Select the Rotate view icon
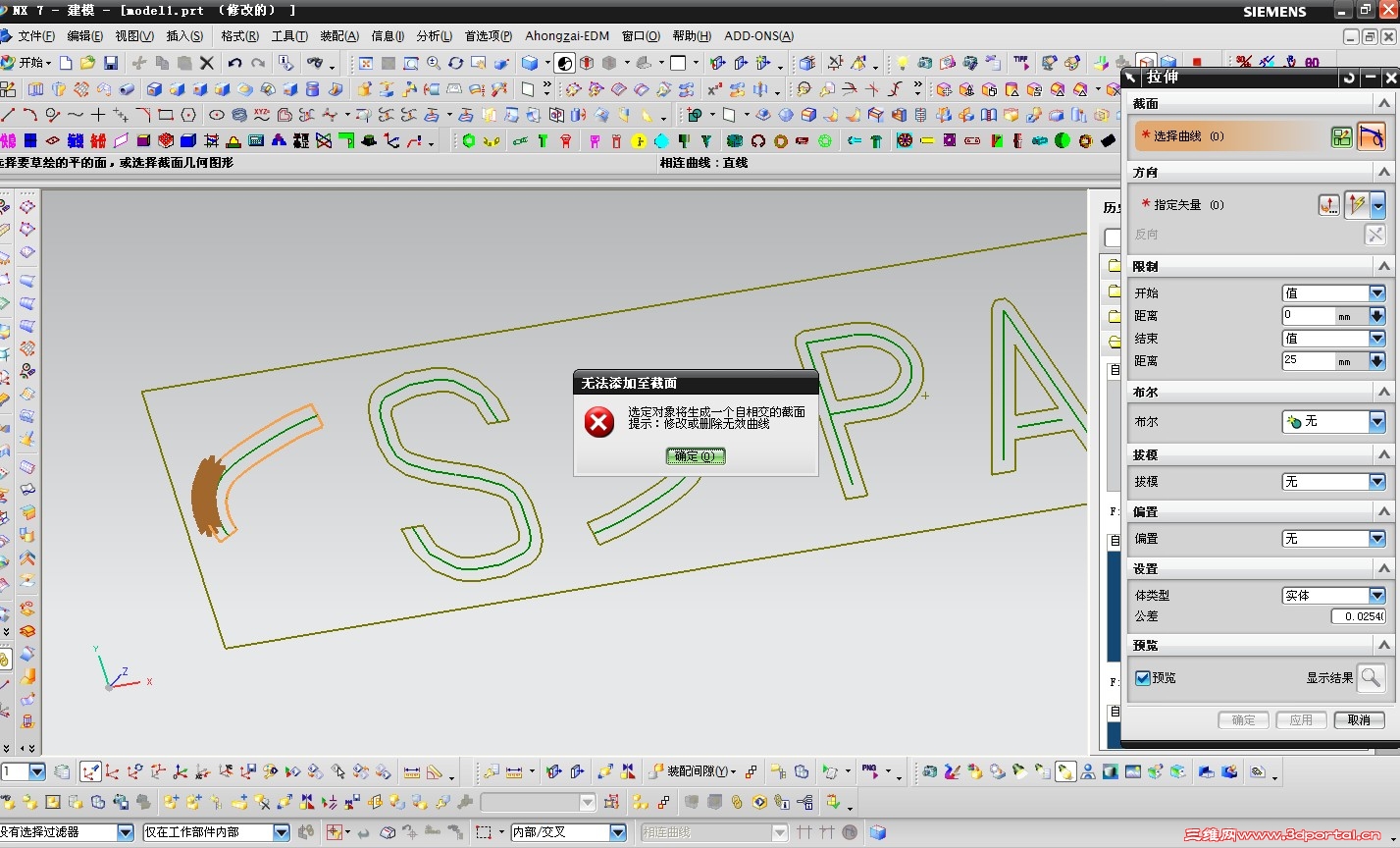The height and width of the screenshot is (848, 1400). [x=456, y=63]
